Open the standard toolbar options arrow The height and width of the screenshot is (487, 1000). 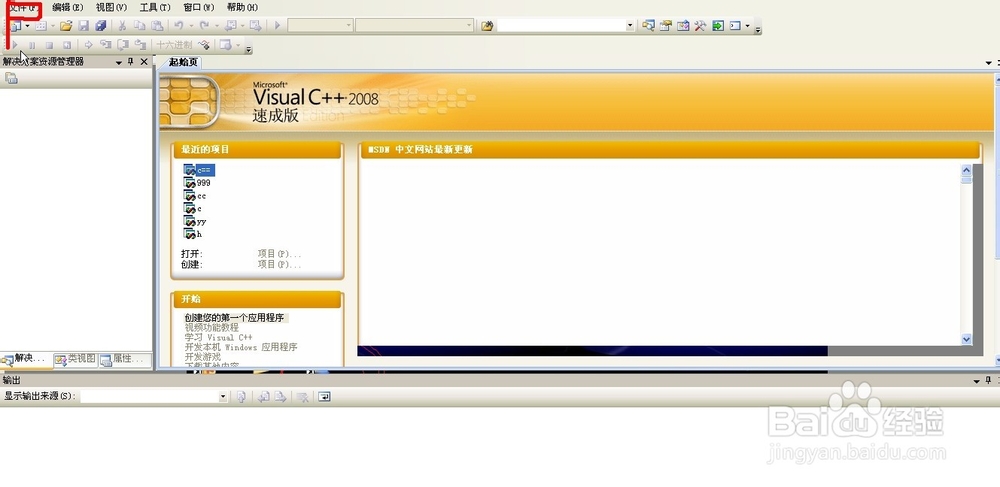click(758, 29)
